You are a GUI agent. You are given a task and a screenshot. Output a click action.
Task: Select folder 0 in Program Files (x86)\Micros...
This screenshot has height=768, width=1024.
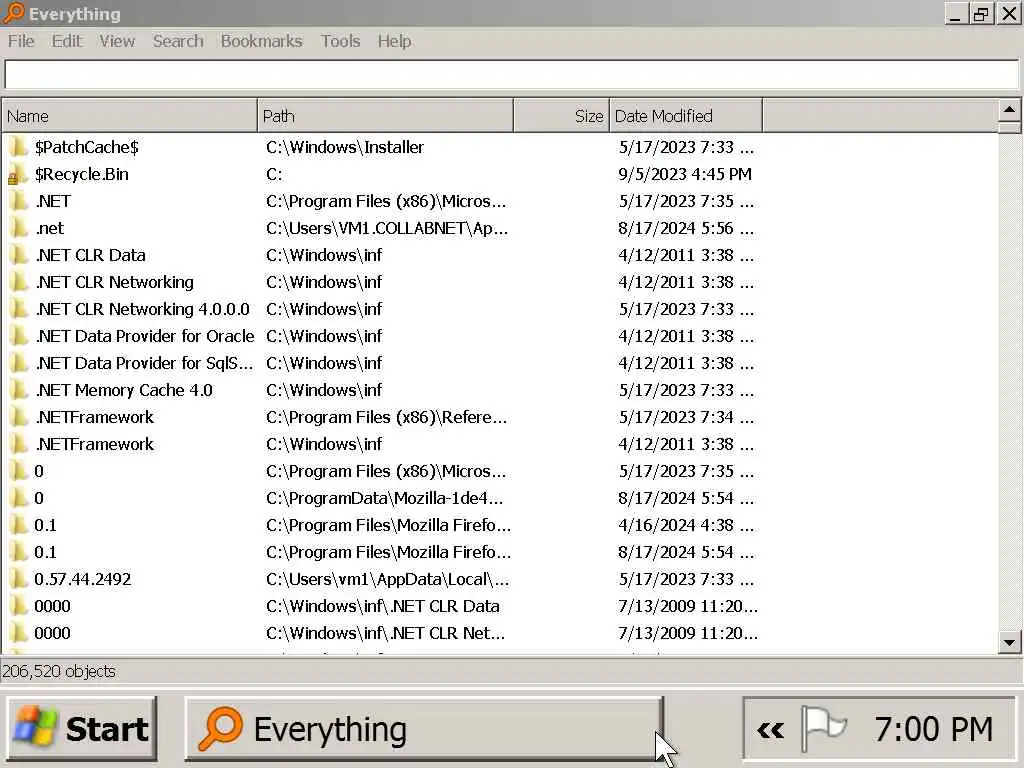click(39, 471)
